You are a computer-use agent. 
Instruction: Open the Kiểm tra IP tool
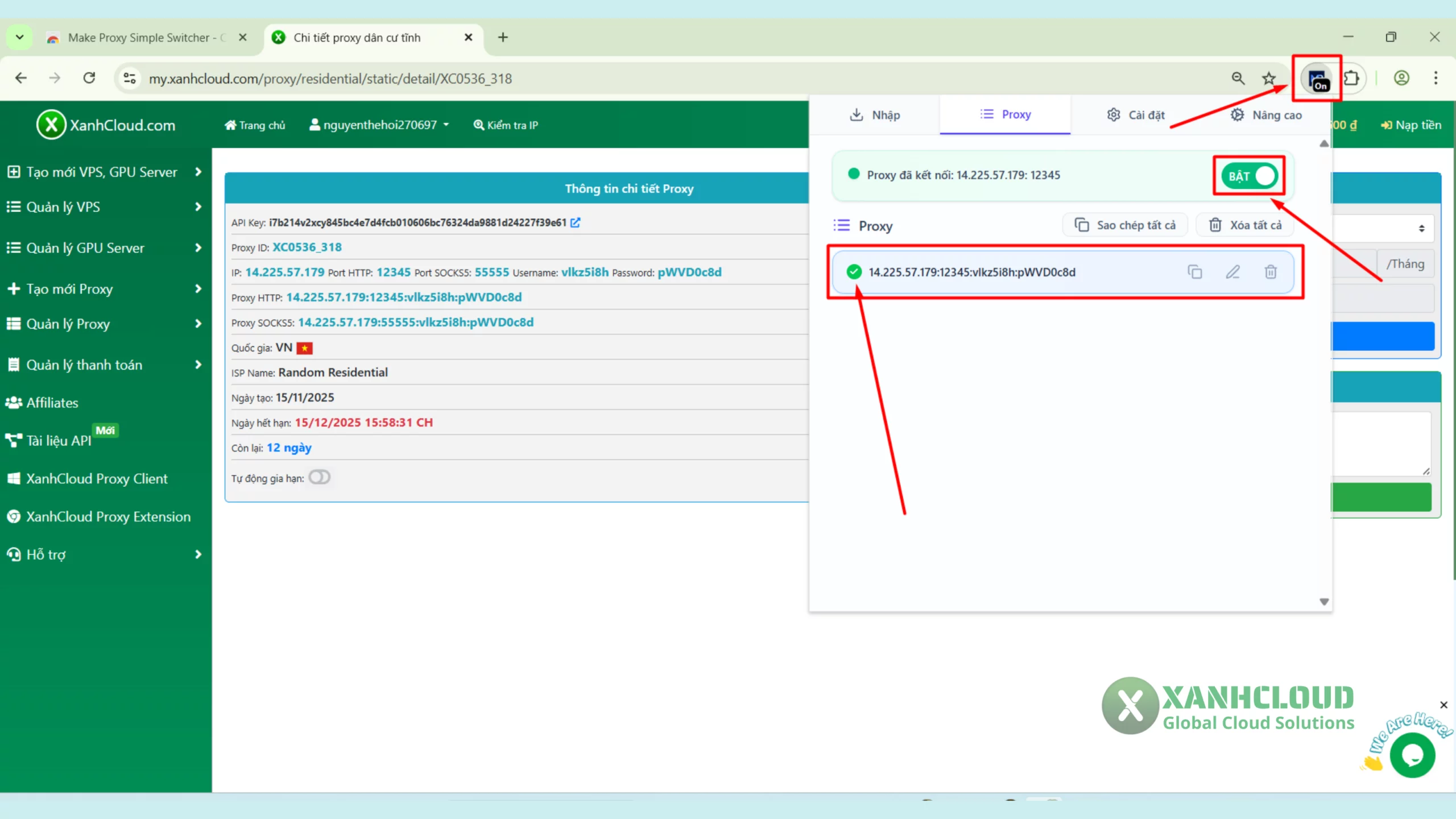pos(505,125)
